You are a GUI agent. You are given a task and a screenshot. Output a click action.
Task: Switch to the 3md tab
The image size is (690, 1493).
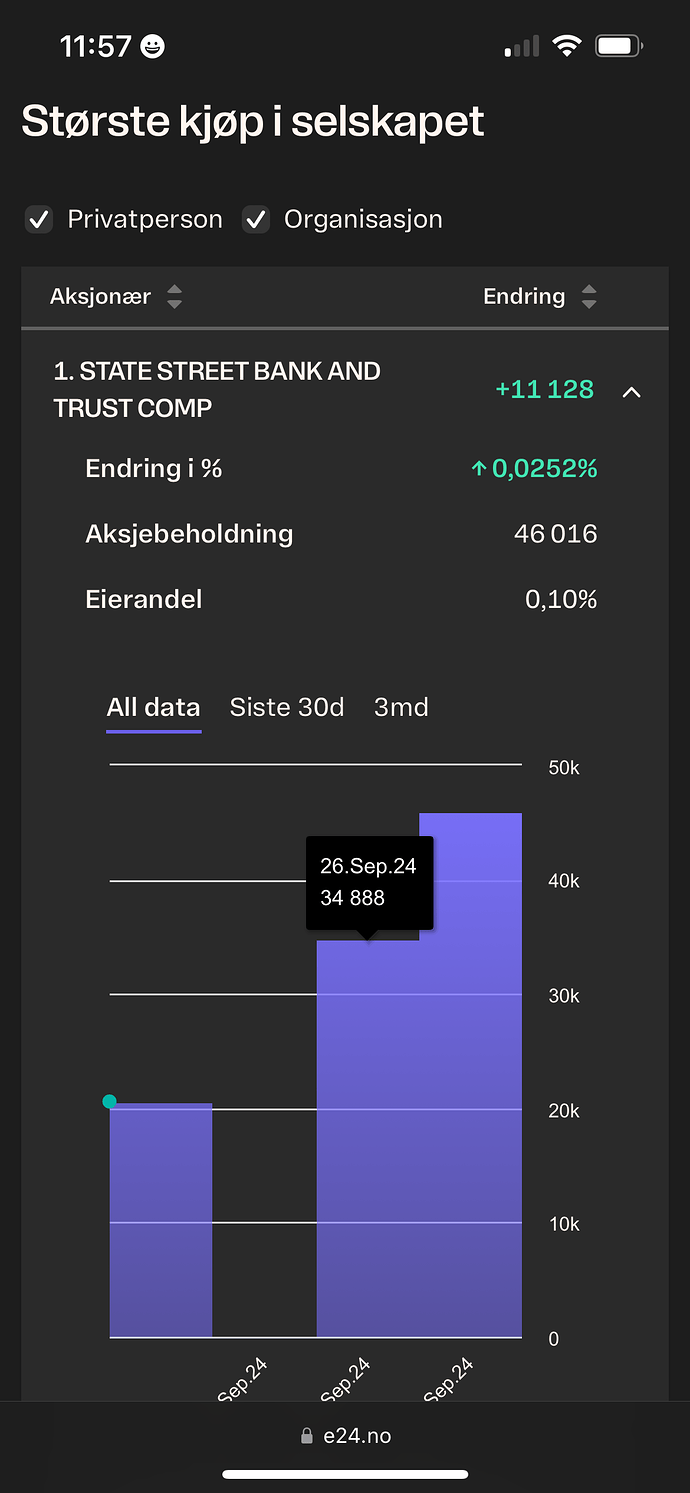click(401, 707)
